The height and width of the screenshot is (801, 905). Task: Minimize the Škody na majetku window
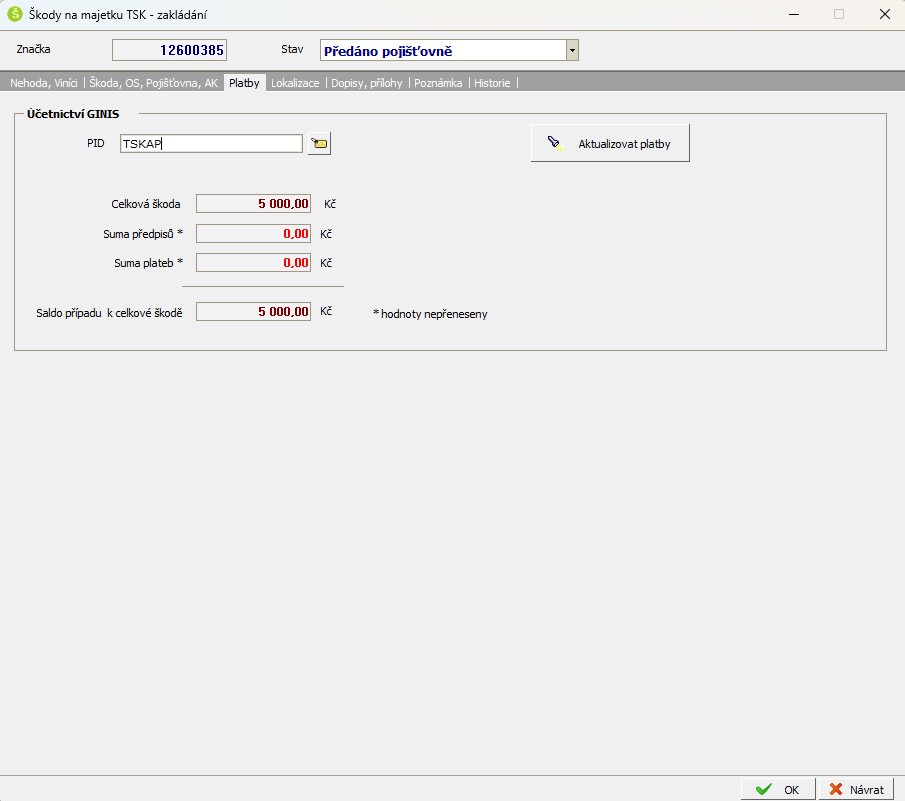(793, 15)
